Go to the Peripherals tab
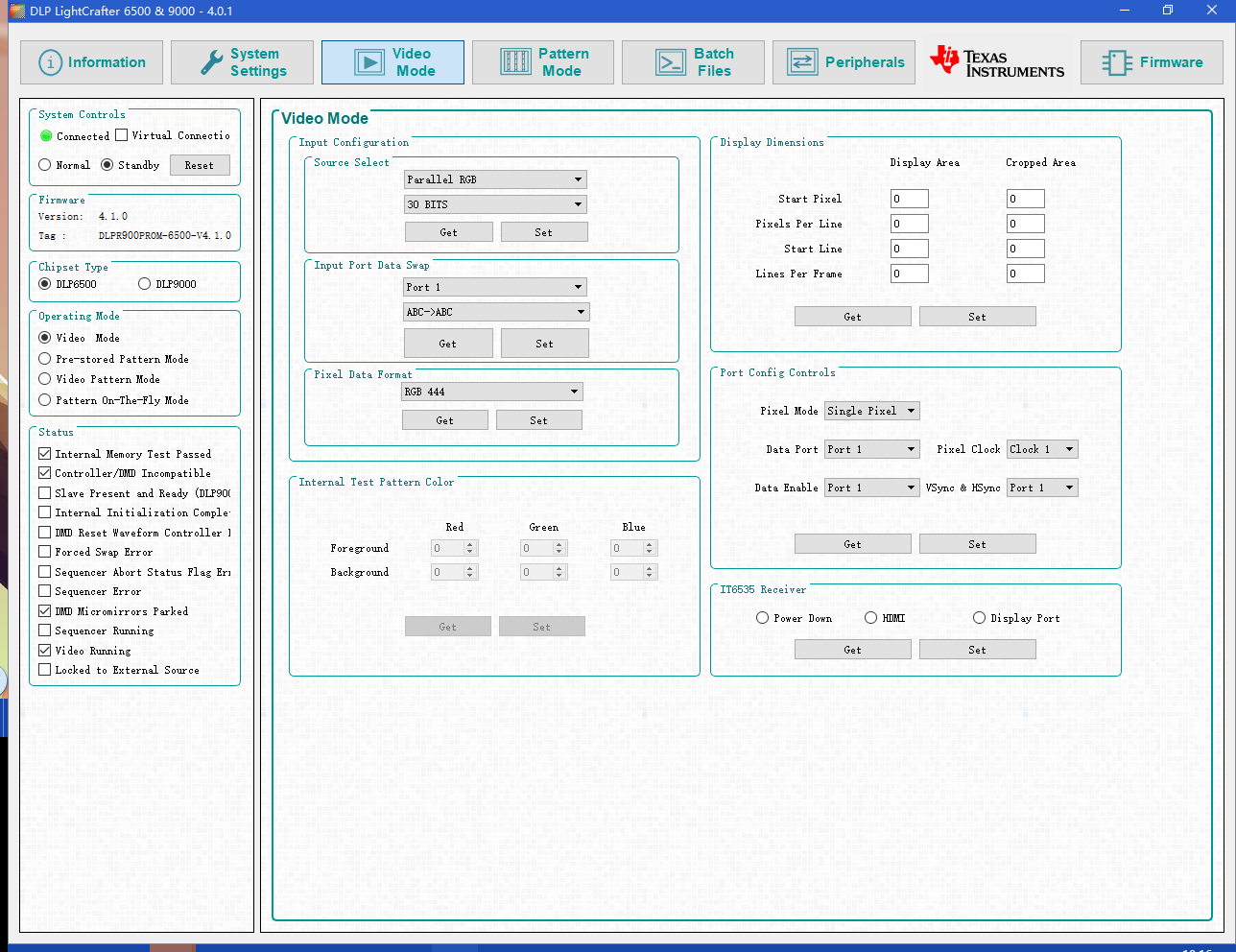Screen dimensions: 1236x952 click(x=844, y=62)
